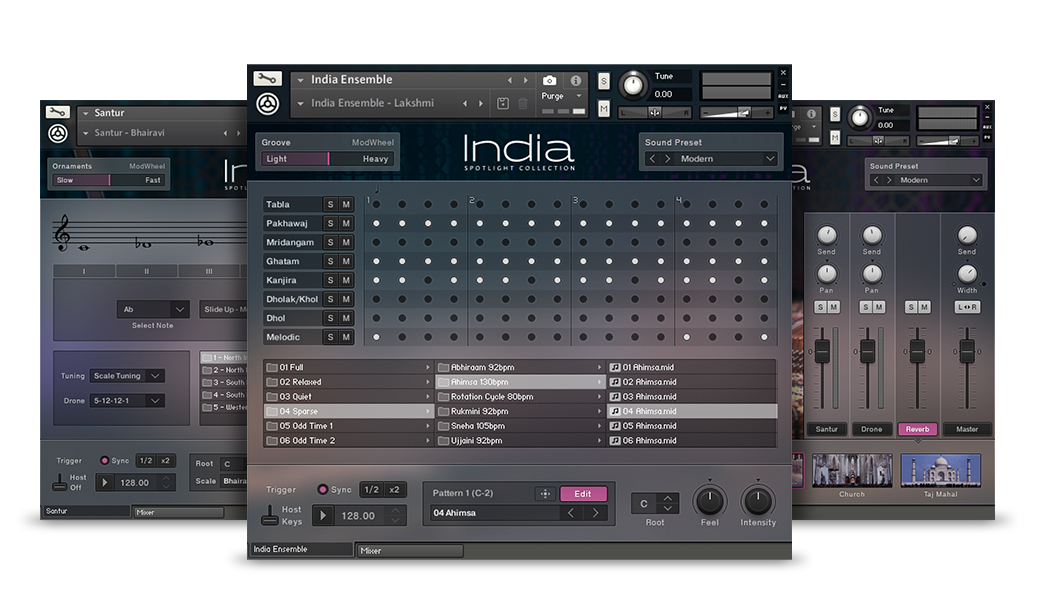Click the pink Edit pattern button
1040x600 pixels.
pos(583,493)
